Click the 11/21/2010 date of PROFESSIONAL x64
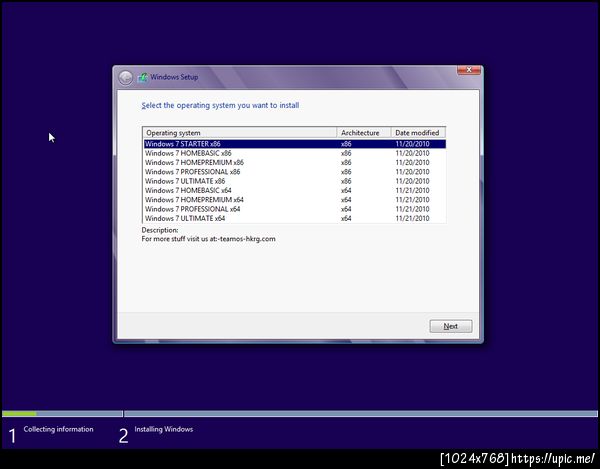The width and height of the screenshot is (600, 469). tap(412, 209)
